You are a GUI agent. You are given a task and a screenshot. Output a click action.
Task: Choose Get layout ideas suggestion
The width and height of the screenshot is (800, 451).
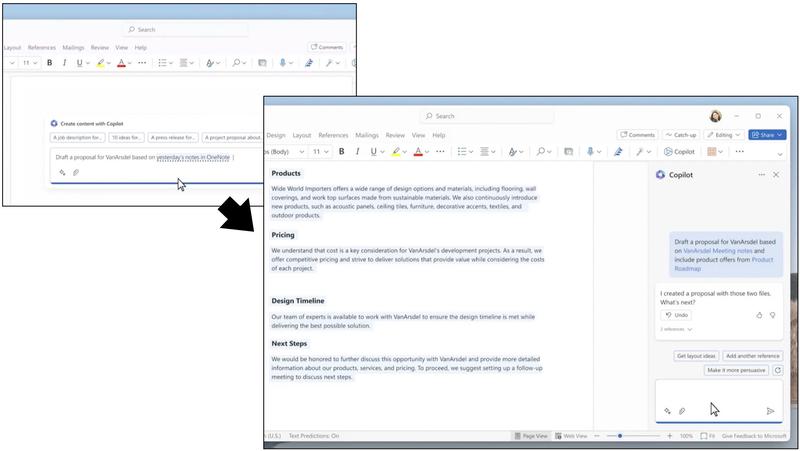click(696, 356)
